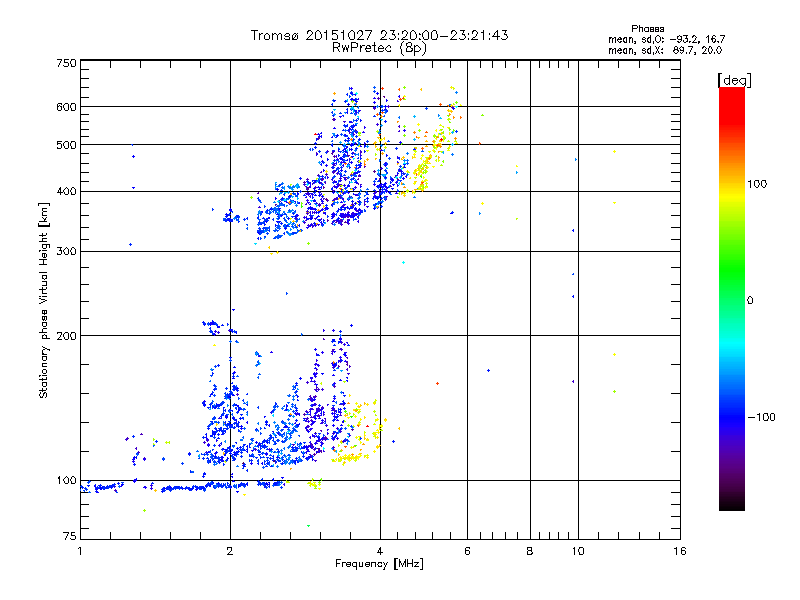Viewport: 800px width, 600px height.
Task: Click the colorbar tick label '100'
Action: (757, 184)
